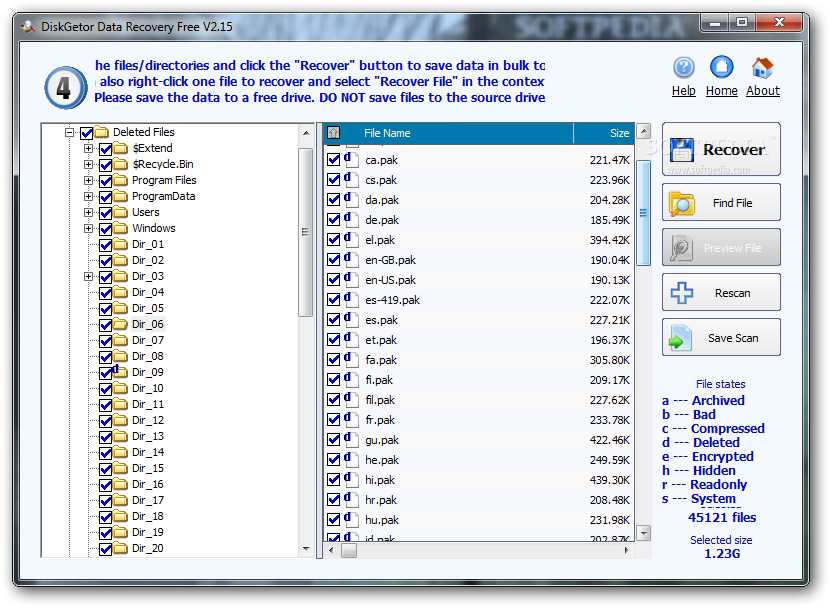Viewport: 830px width, 607px height.
Task: Click the up-folder icon in file list header
Action: tap(333, 133)
